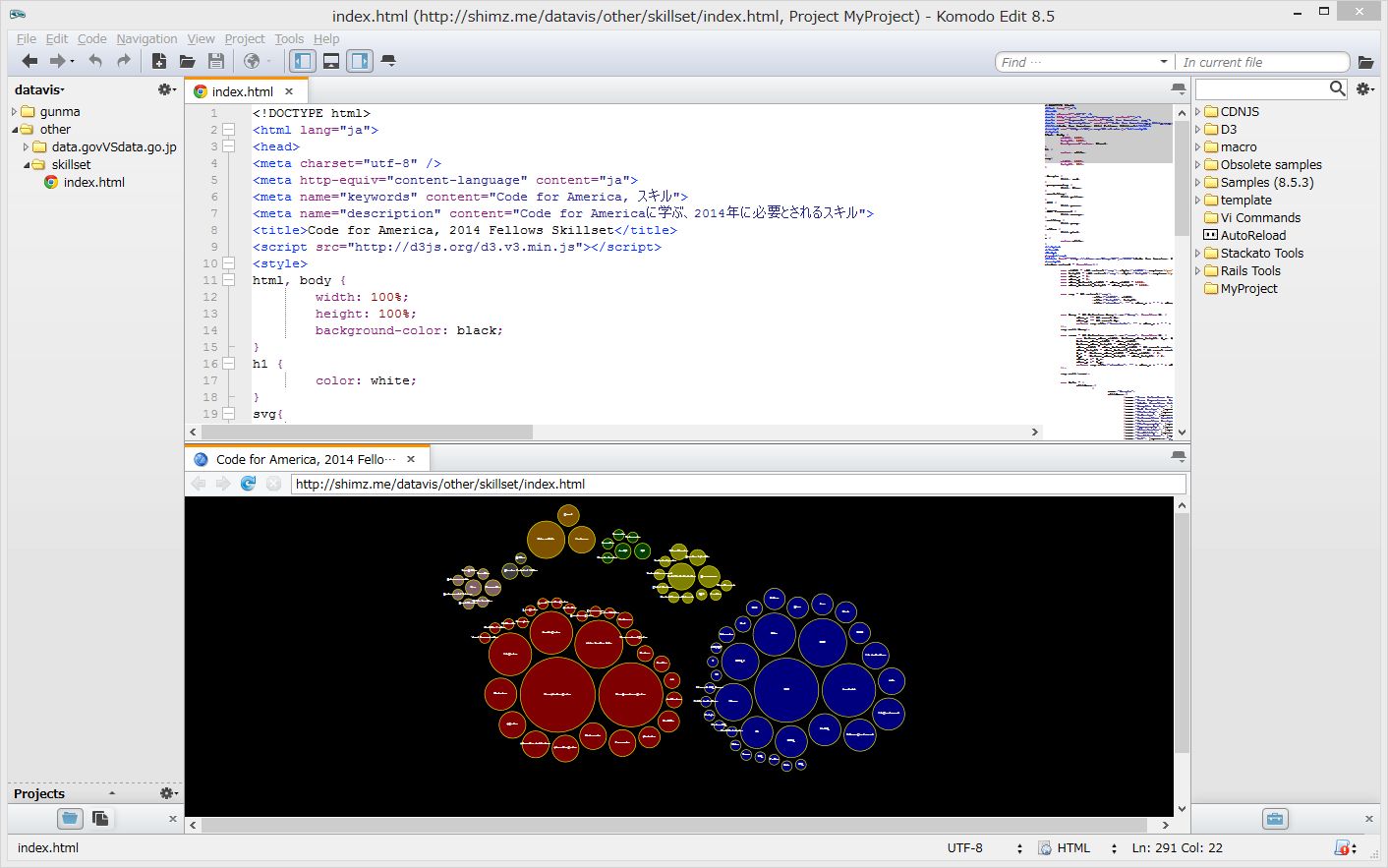Close the Code for America preview tab
1388x868 pixels.
point(411,459)
